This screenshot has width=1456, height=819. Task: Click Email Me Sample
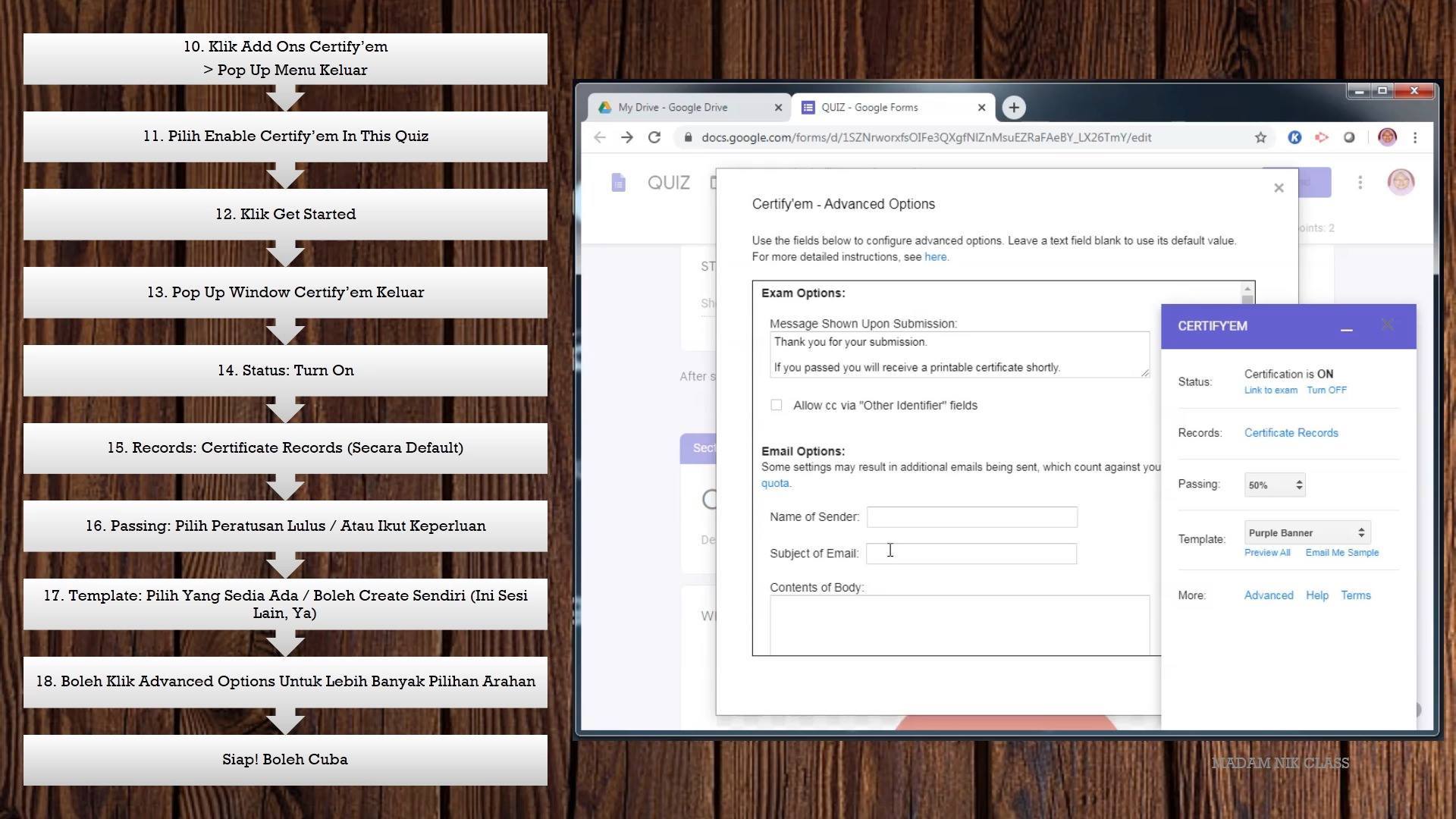click(1341, 553)
